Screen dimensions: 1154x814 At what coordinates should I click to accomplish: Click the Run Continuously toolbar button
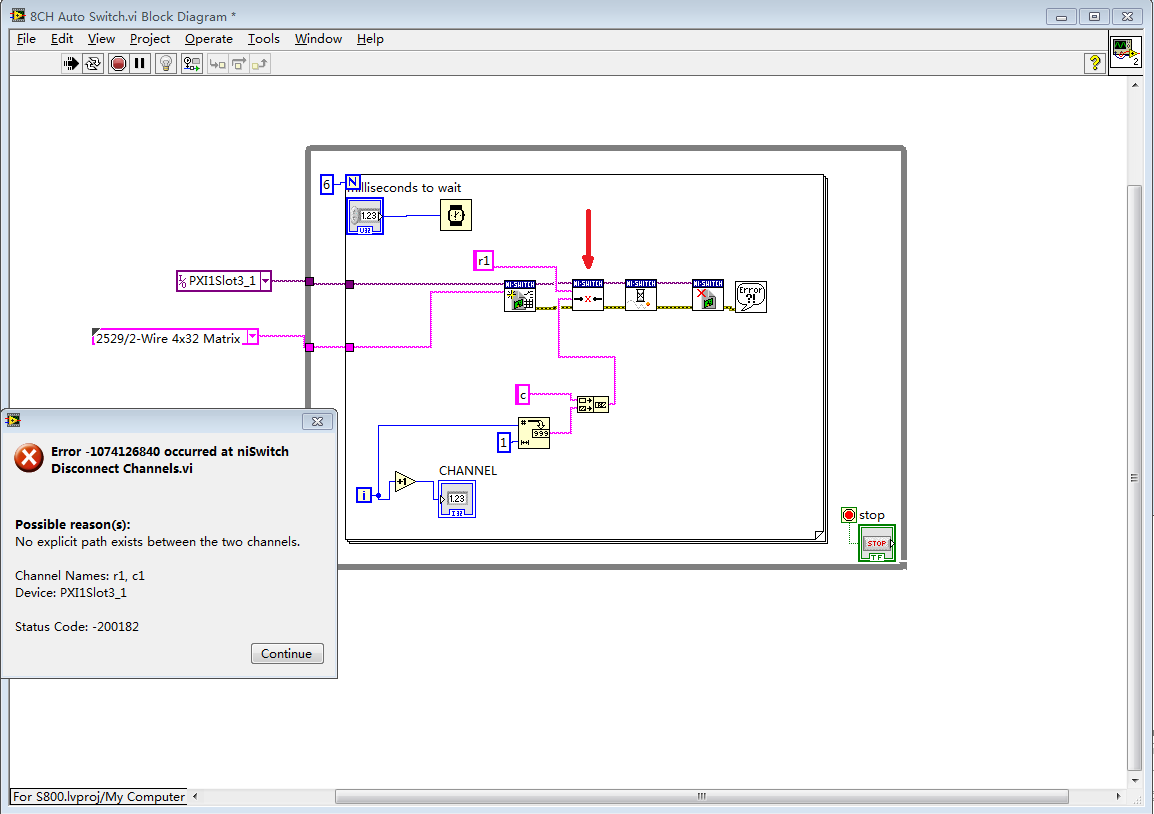(x=93, y=64)
